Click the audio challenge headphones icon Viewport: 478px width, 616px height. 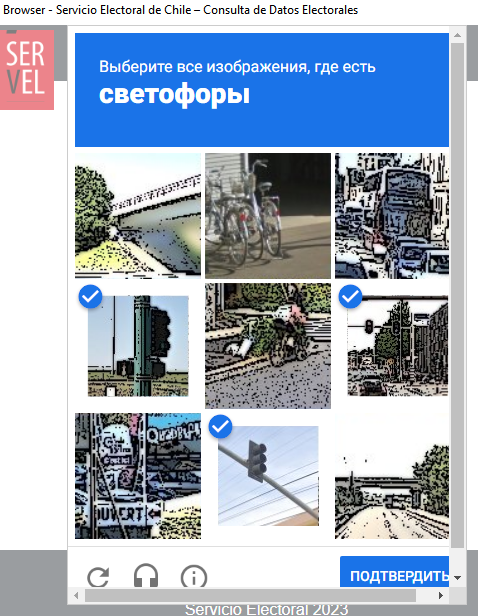146,576
